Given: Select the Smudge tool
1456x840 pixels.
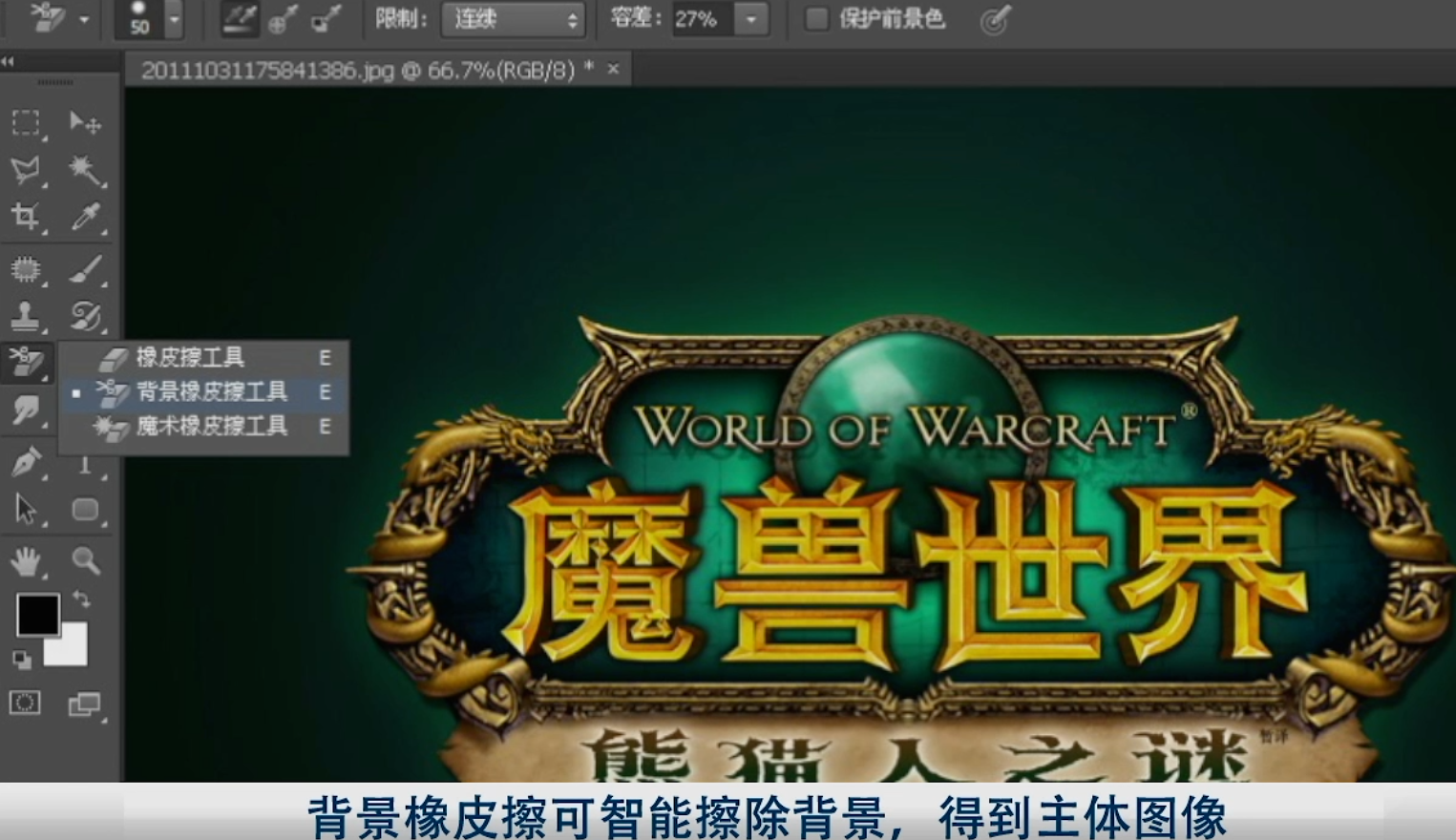Looking at the screenshot, I should (26, 409).
